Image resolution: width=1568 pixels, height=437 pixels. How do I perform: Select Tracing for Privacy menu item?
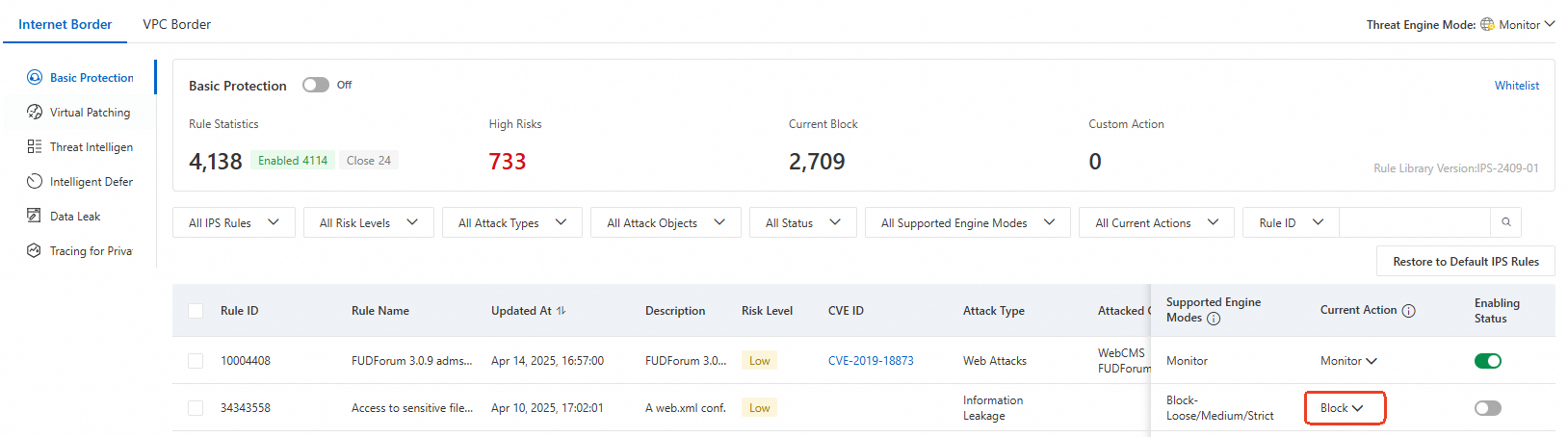[x=91, y=251]
